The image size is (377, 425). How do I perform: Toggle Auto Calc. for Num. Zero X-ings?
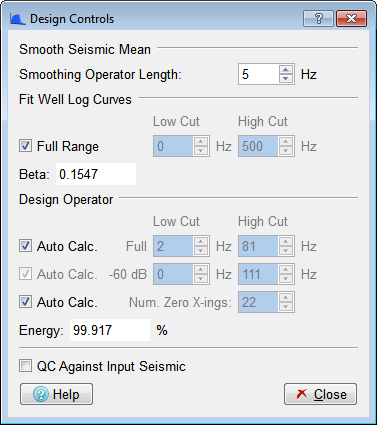pos(25,302)
